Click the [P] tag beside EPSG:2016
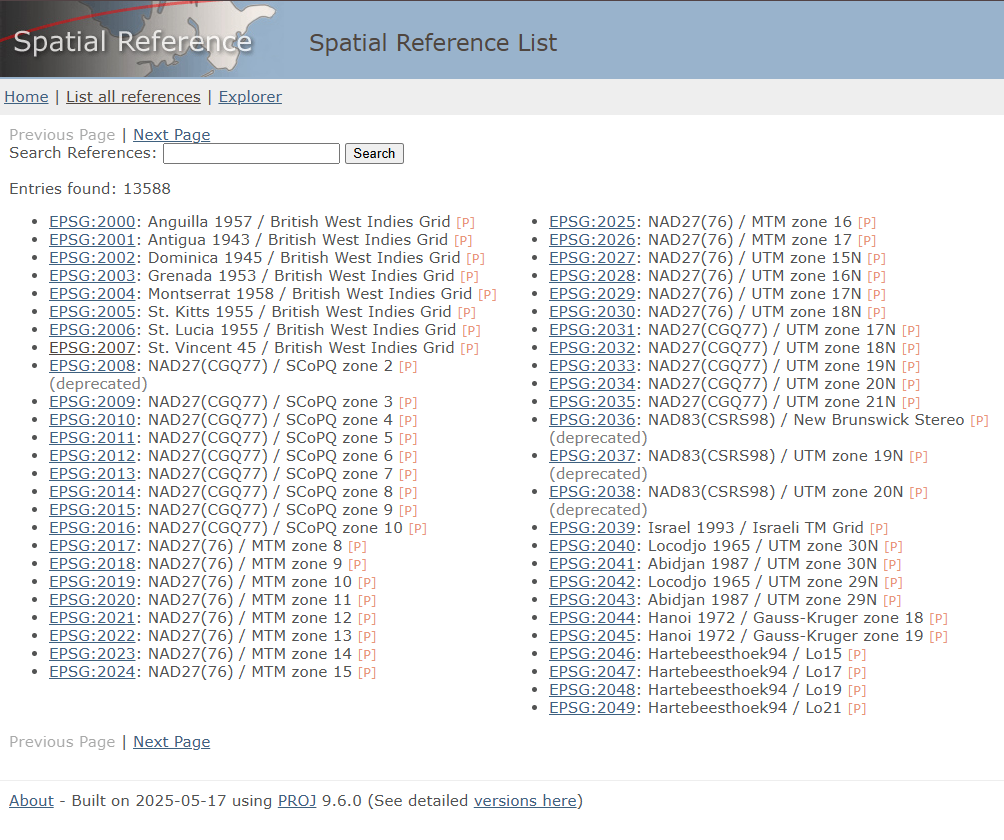The height and width of the screenshot is (840, 1004). pyautogui.click(x=417, y=529)
